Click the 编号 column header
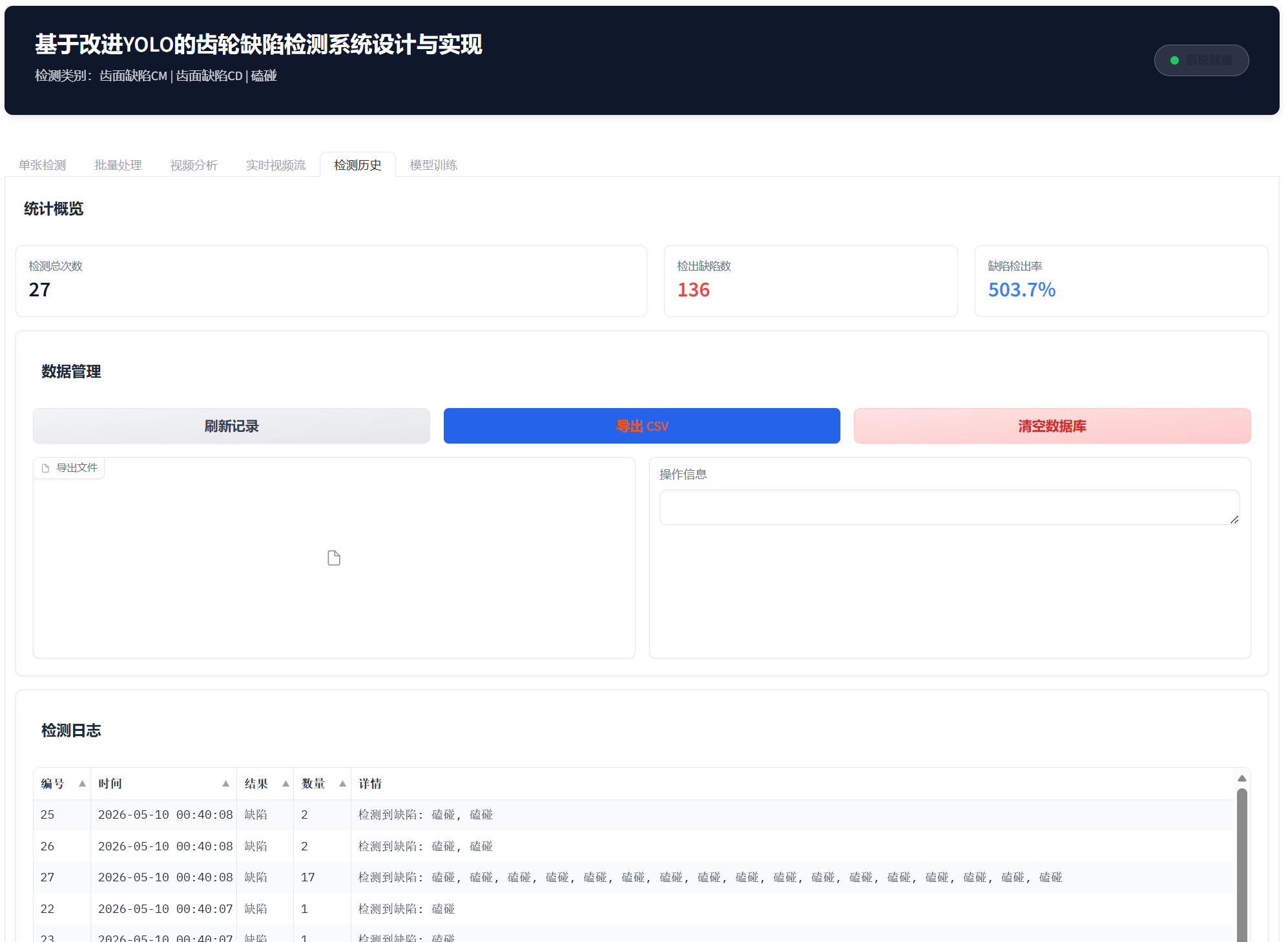 [x=62, y=784]
